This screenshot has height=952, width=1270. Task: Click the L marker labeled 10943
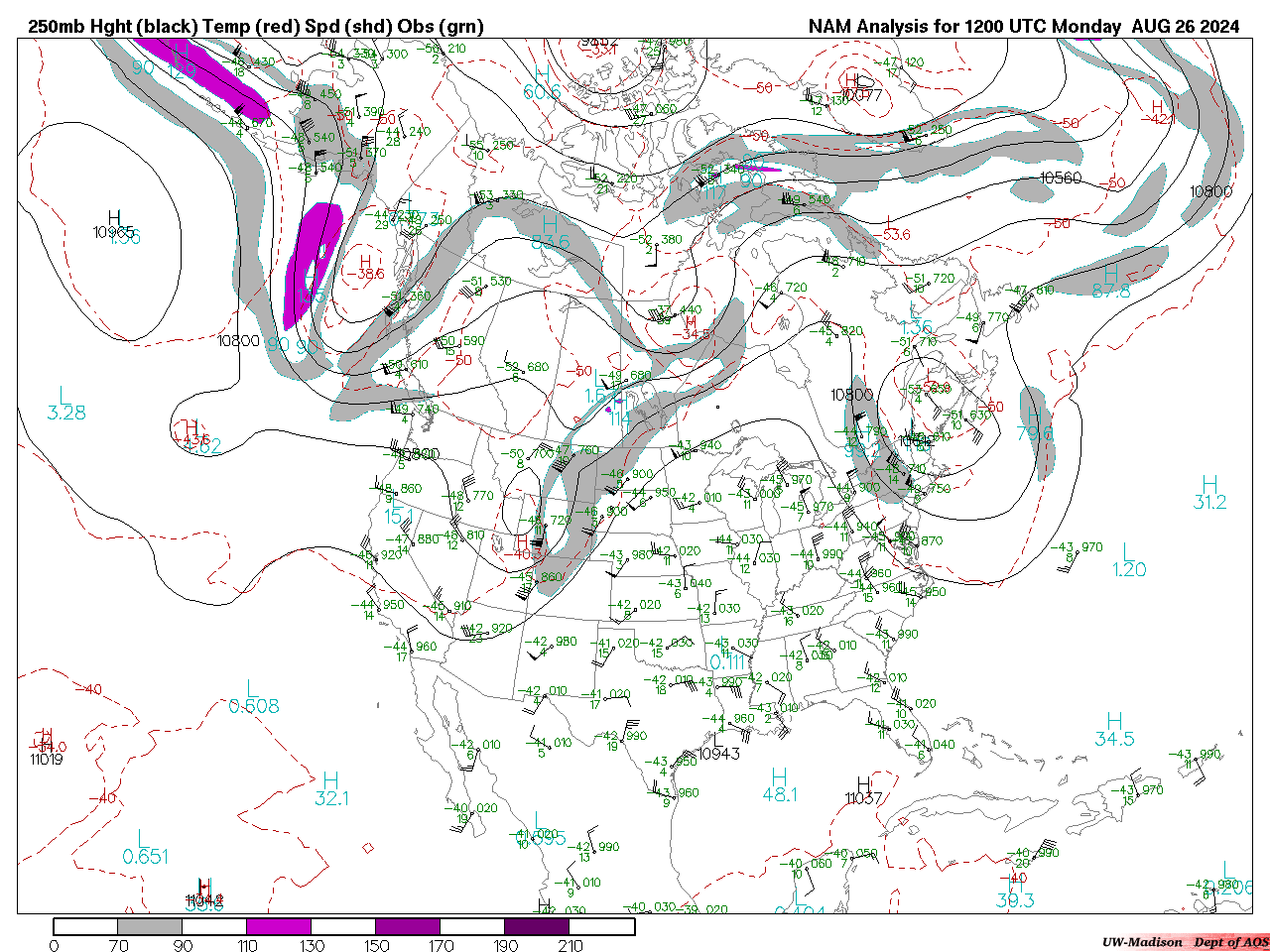[x=717, y=741]
